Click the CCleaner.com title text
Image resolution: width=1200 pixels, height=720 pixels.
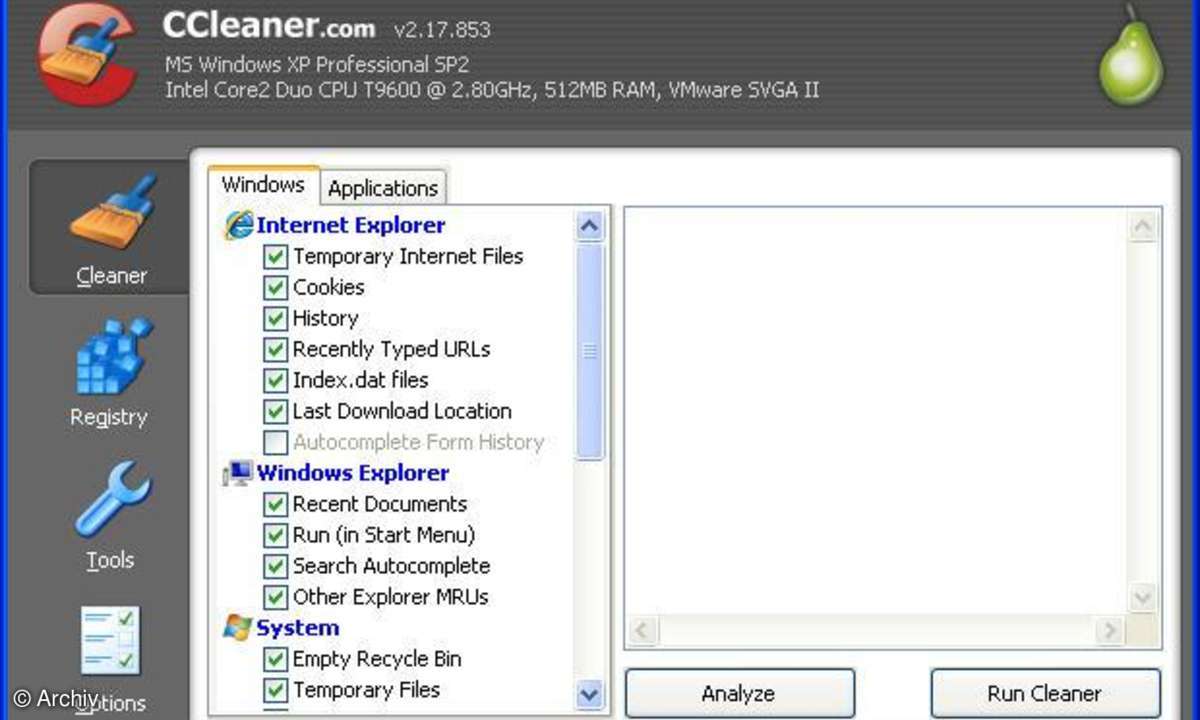tap(269, 26)
